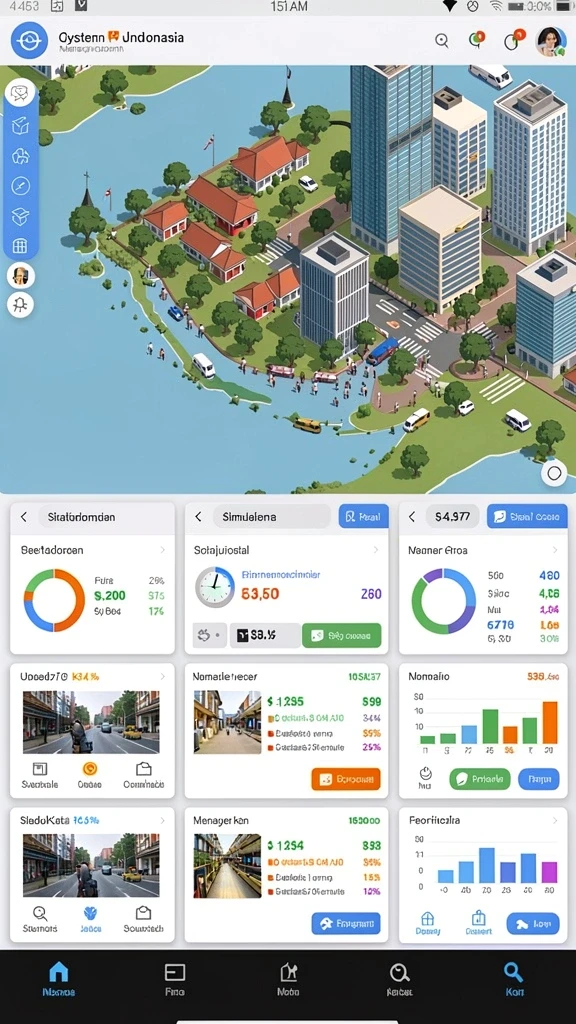Click the tallest orange bar in Nomalio chart

pyautogui.click(x=551, y=722)
